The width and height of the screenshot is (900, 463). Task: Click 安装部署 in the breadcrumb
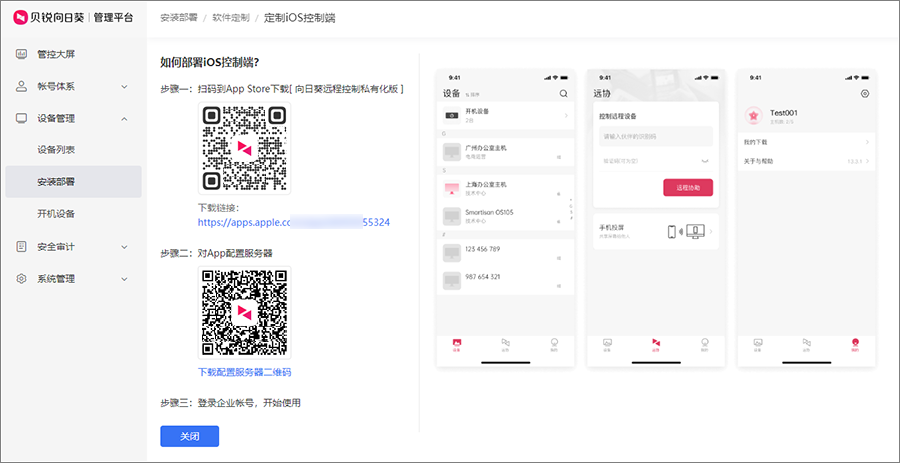click(x=179, y=18)
